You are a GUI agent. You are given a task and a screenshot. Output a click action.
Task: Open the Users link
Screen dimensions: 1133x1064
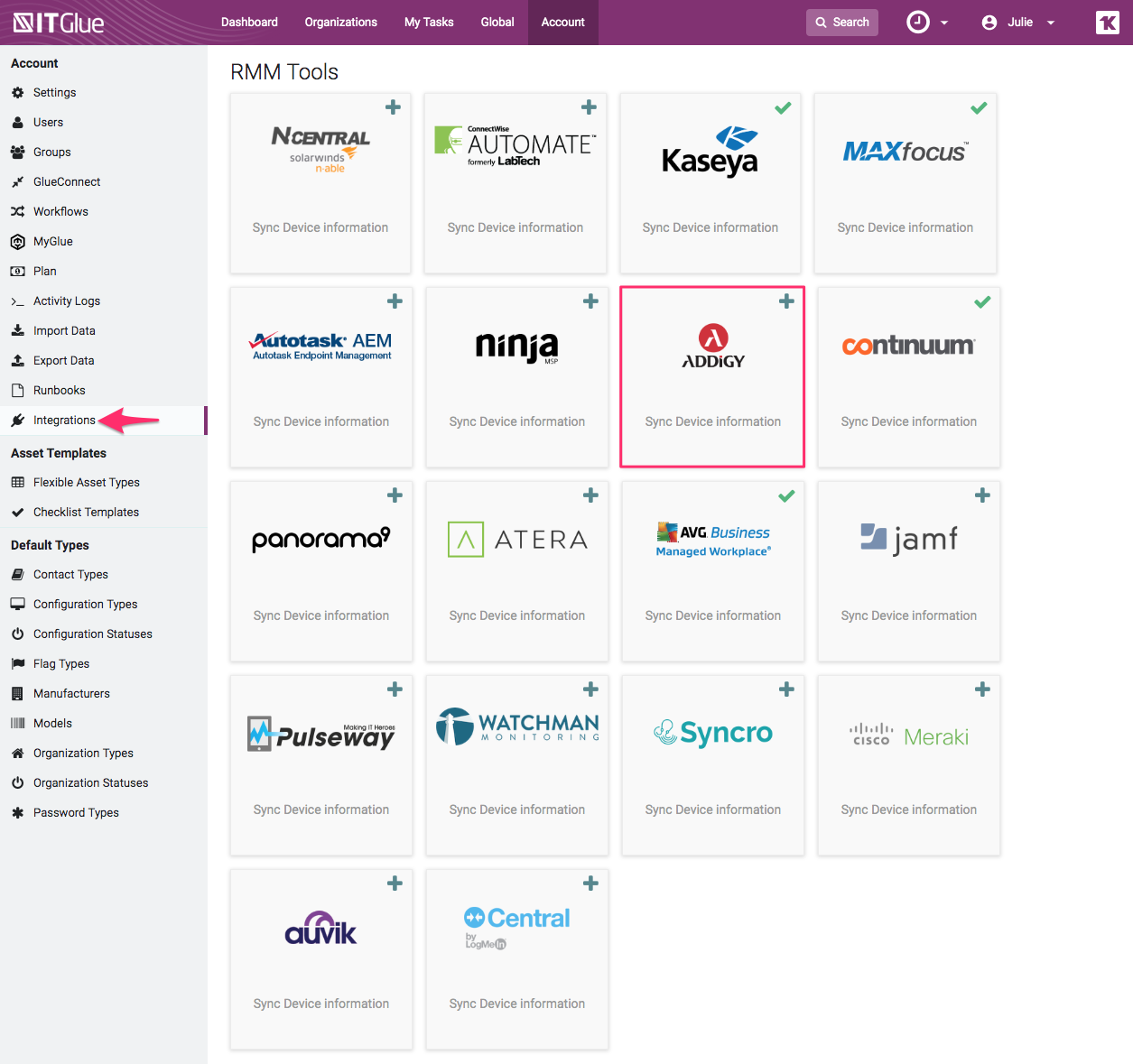coord(48,123)
